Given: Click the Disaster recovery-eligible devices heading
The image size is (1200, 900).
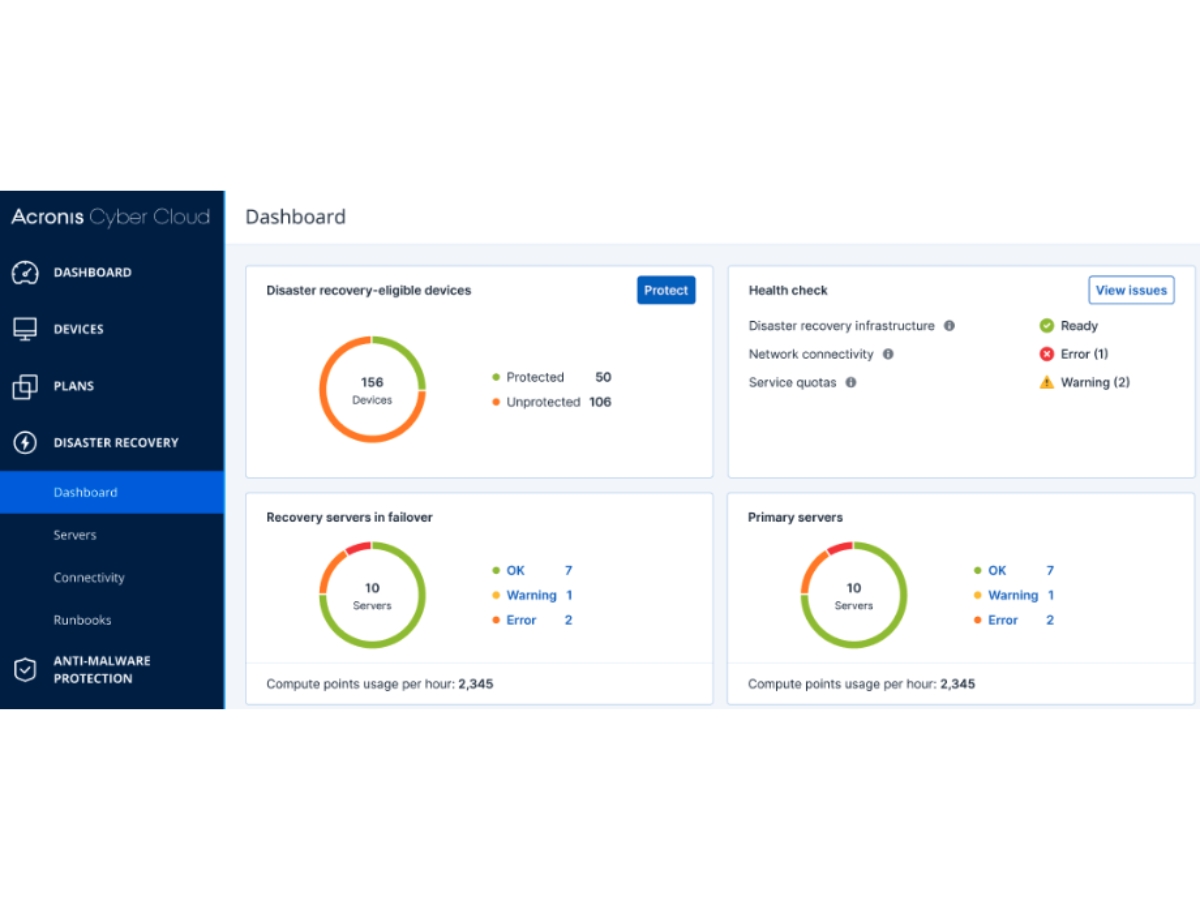Looking at the screenshot, I should pos(368,290).
